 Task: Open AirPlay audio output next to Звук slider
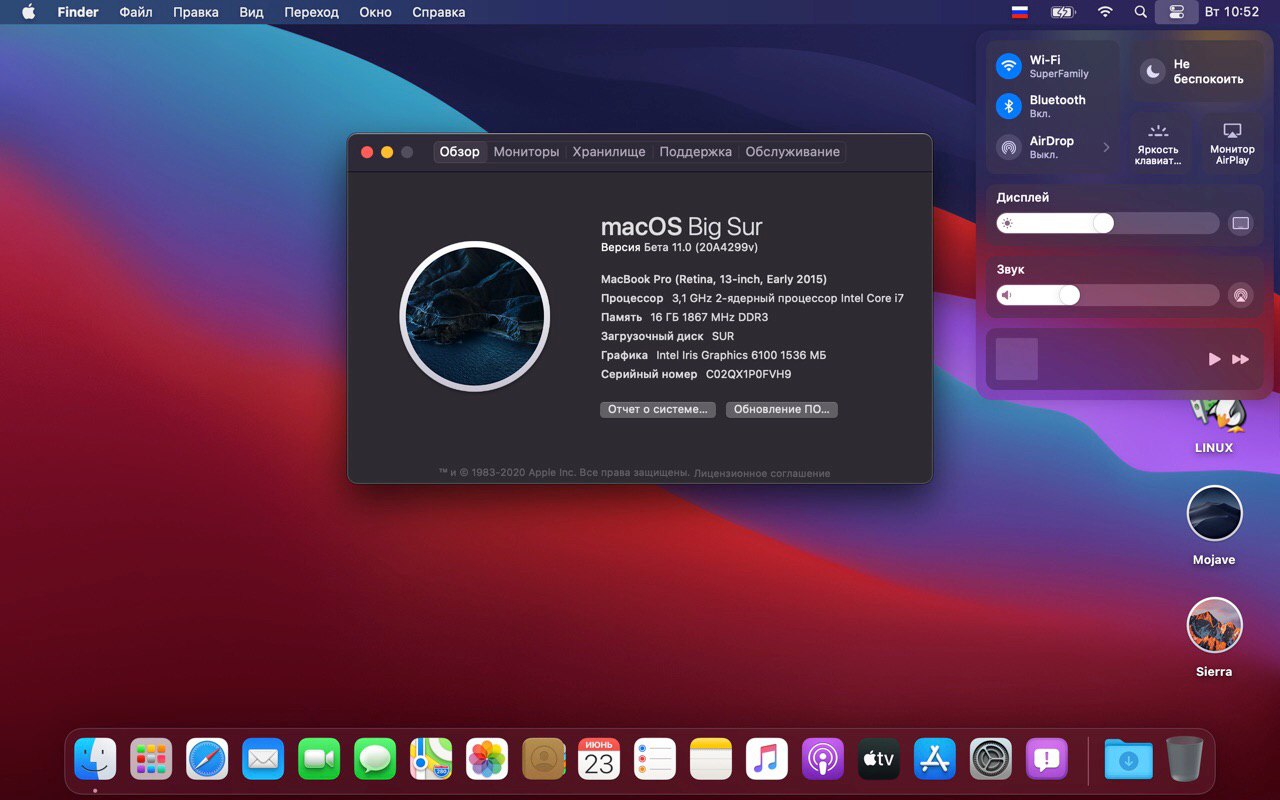[x=1241, y=295]
